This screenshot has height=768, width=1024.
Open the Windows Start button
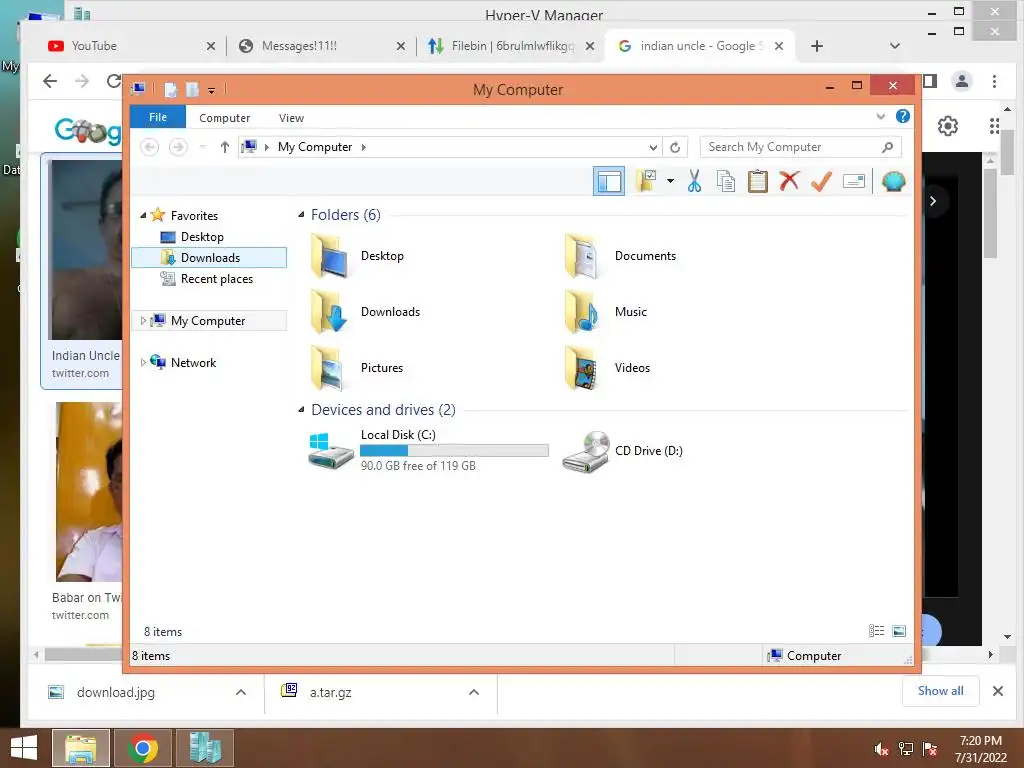24,748
